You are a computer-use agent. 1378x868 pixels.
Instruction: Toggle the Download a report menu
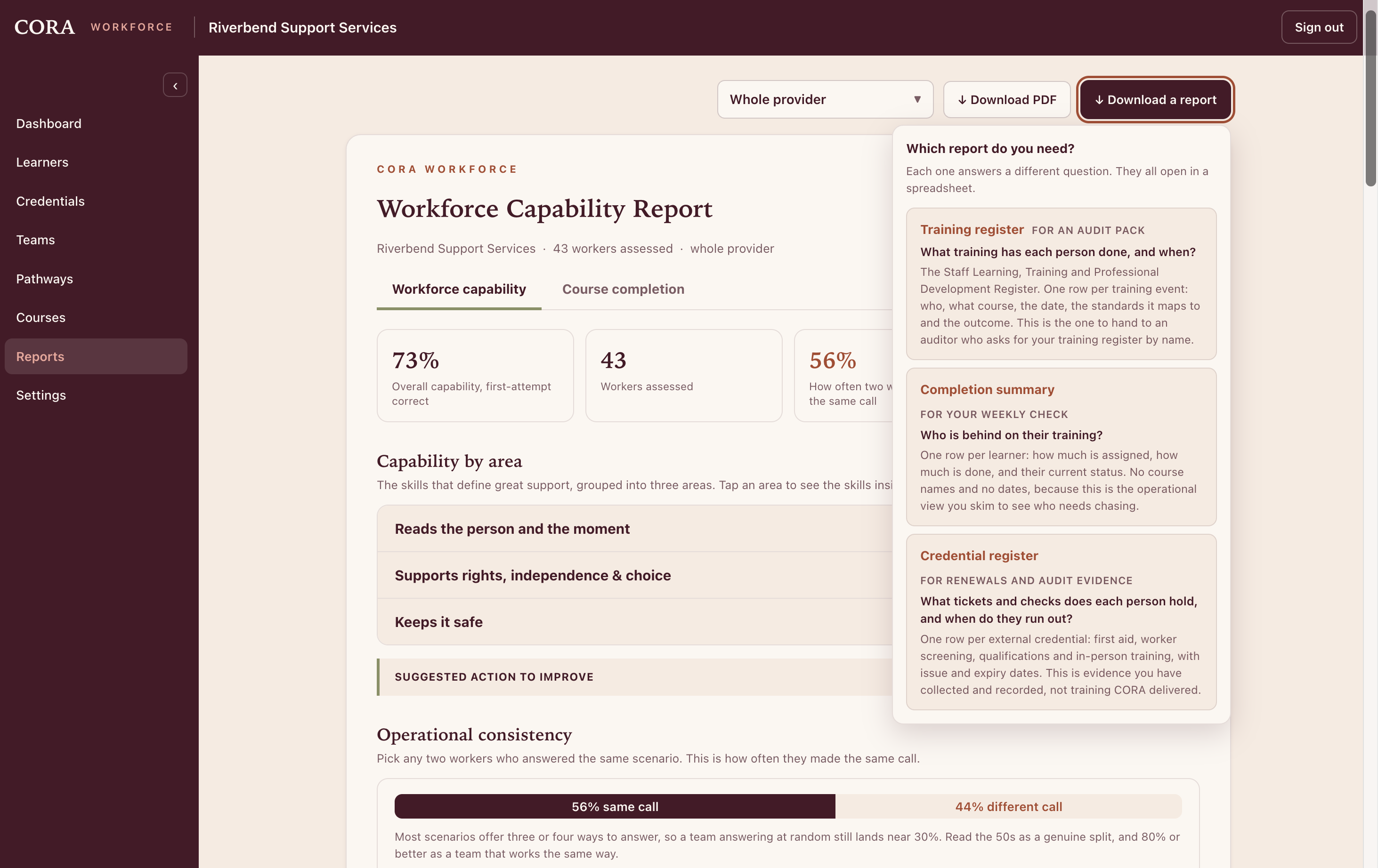(1155, 99)
